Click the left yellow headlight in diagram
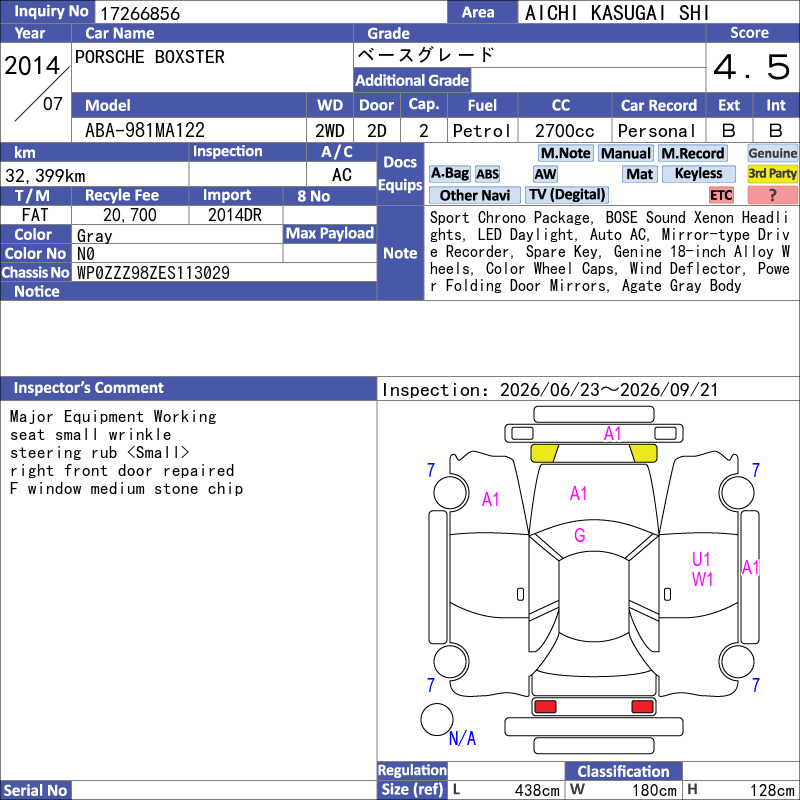800x800 pixels. pos(544,453)
